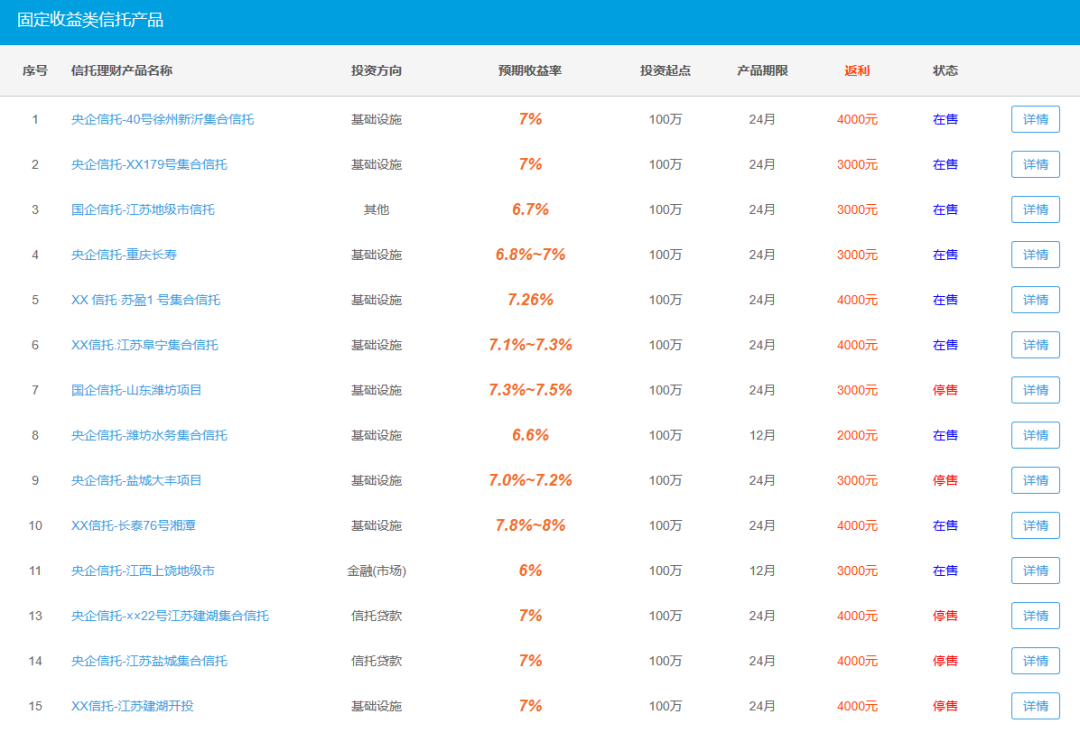Click 详情 for 长泰76号湘潭
Screen dimensions: 1080x733
pos(1035,526)
